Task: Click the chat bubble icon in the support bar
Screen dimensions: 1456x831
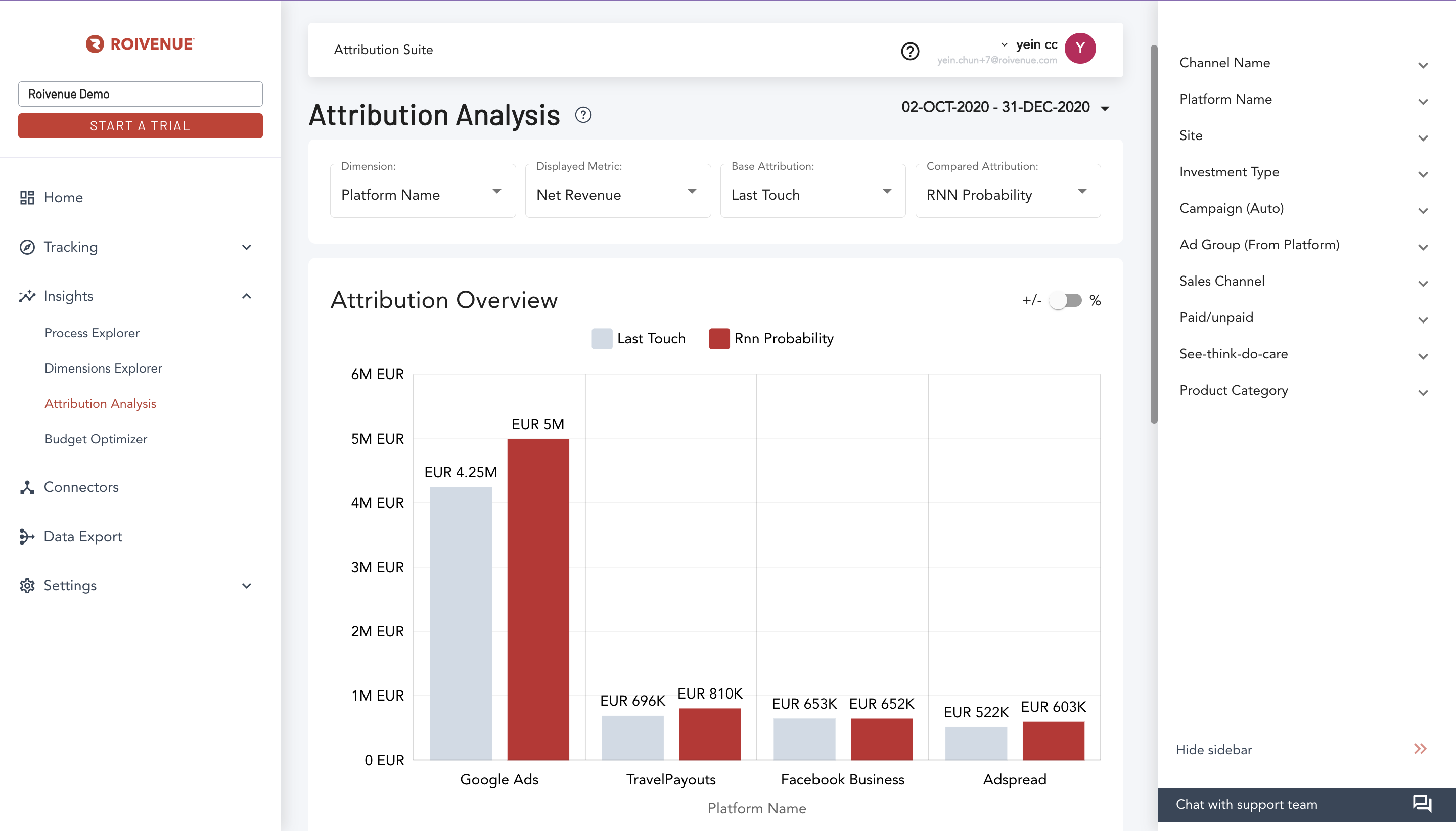Action: pos(1422,804)
